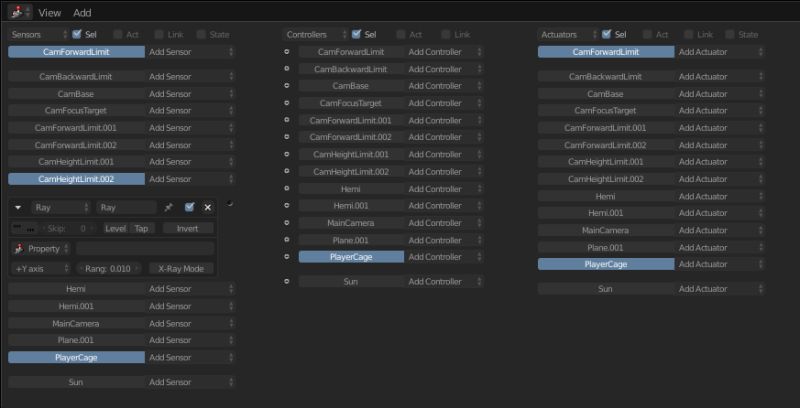Open Add Actuator dropdown for MainCamera
Screen dimensions: 800x408
(x=720, y=230)
